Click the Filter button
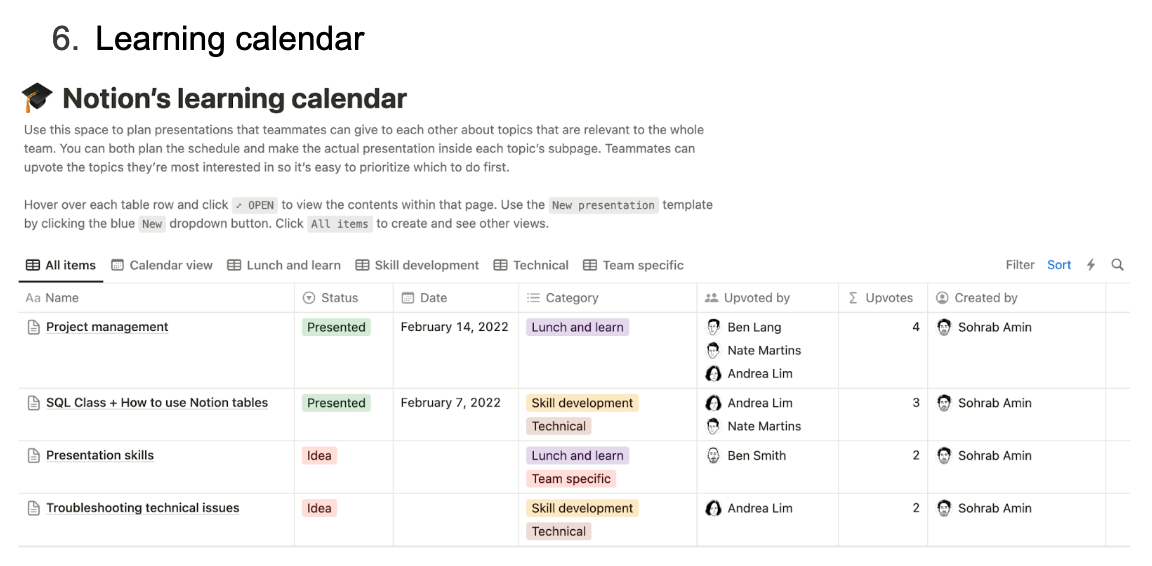1152x566 pixels. pos(1020,265)
